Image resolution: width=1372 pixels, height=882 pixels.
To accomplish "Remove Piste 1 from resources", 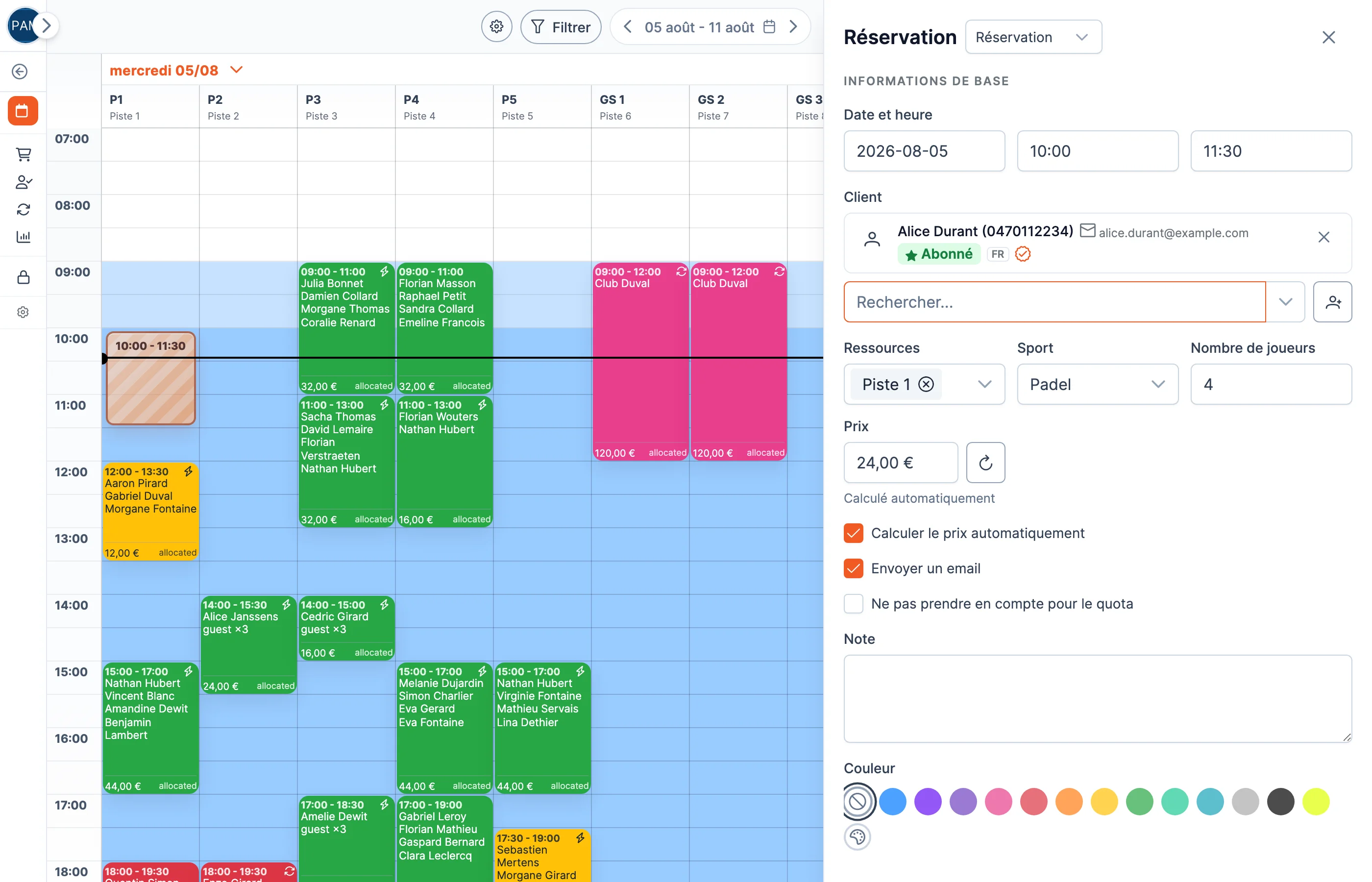I will (x=925, y=384).
